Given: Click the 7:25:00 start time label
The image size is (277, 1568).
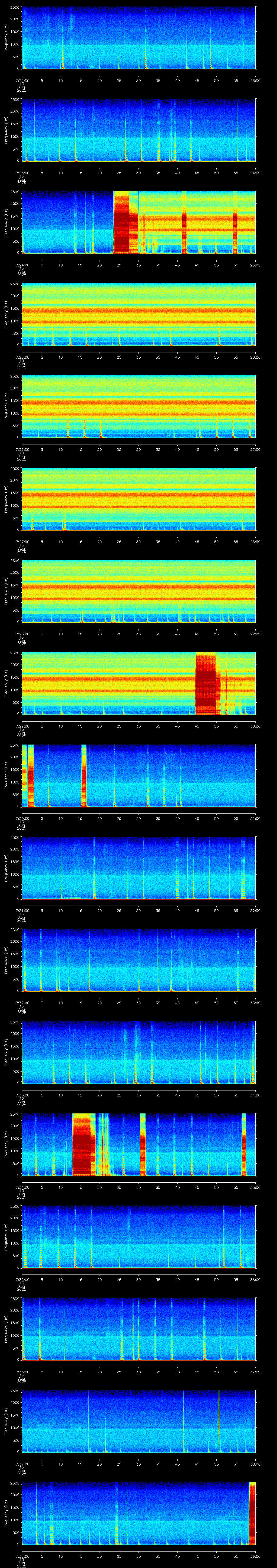Looking at the screenshot, I should point(22,357).
